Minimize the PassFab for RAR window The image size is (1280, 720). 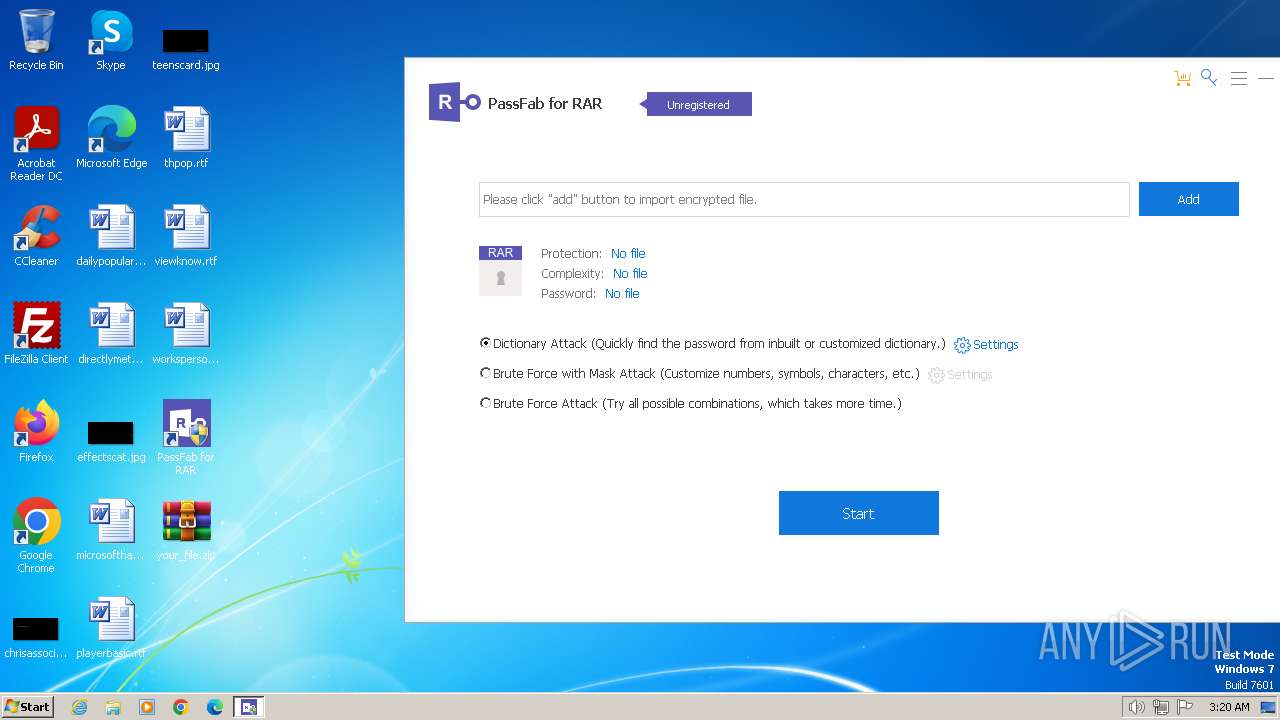pos(1265,78)
